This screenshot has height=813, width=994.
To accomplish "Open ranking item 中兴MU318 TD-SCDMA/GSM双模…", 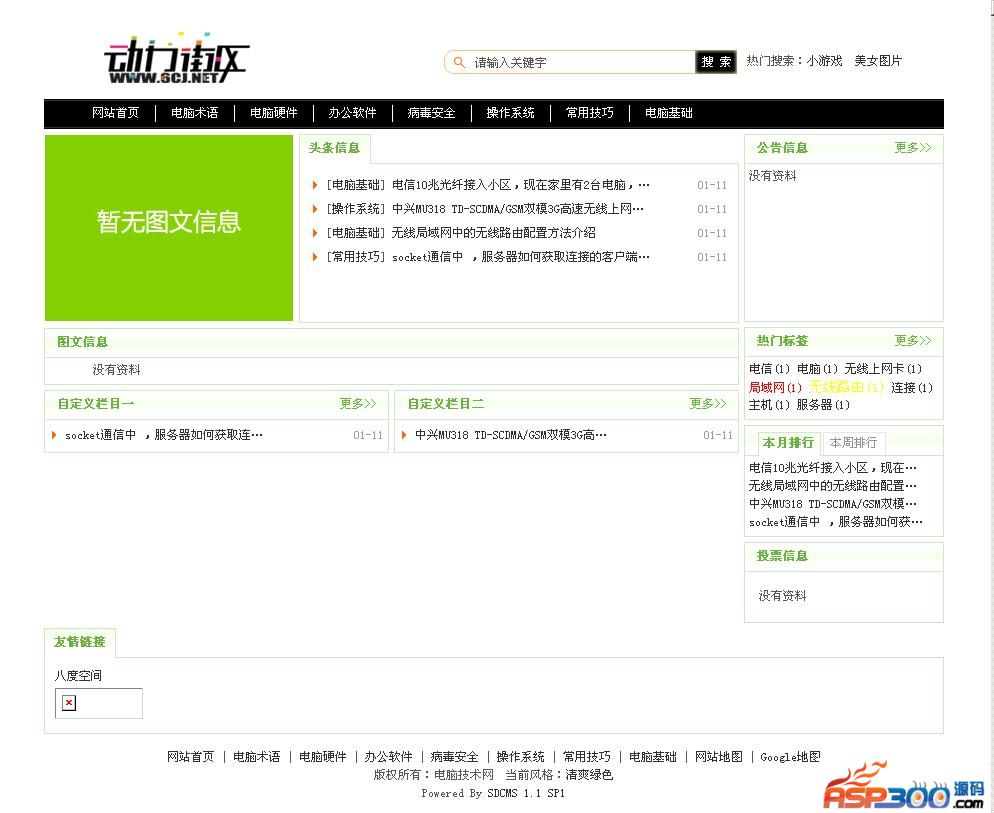I will (x=832, y=504).
